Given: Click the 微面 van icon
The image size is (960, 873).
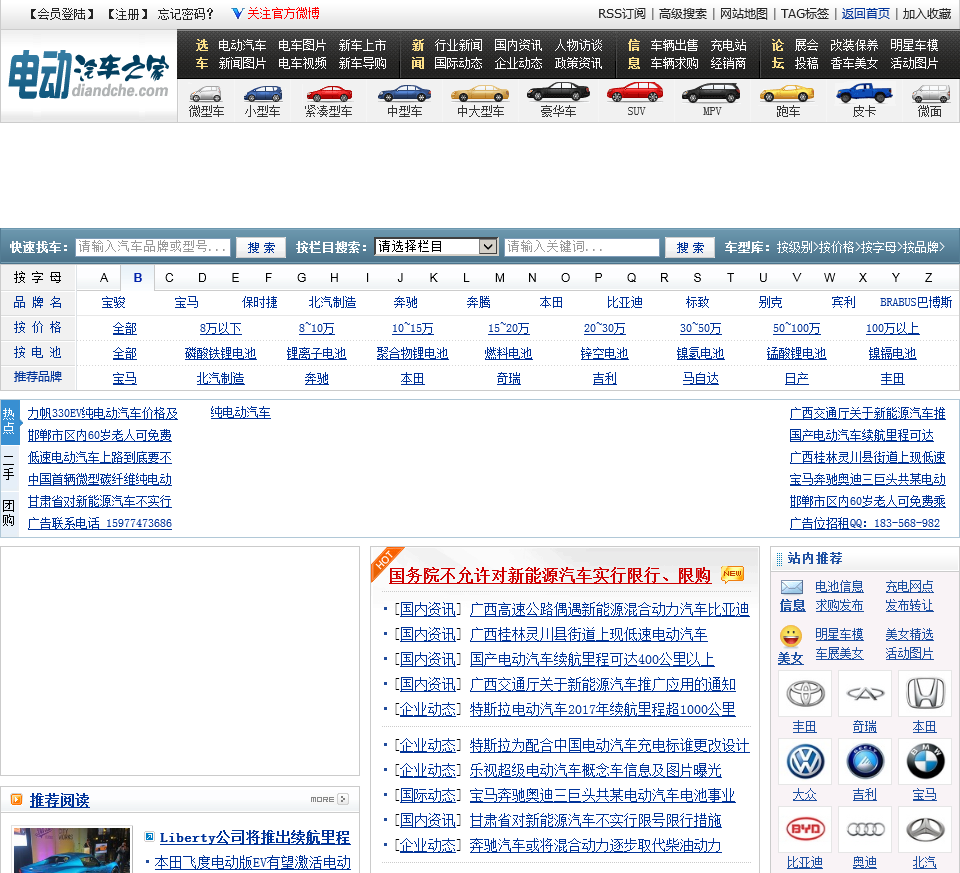Looking at the screenshot, I should [931, 94].
